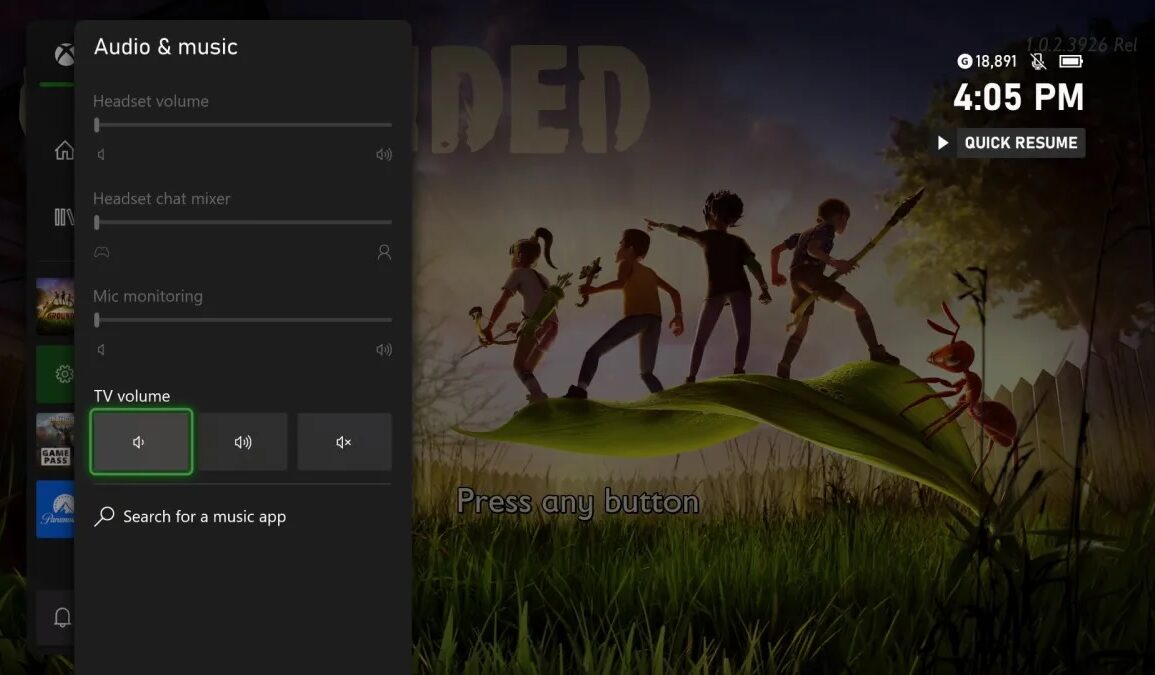Click the search magnifier icon
Viewport: 1155px width, 675px height.
click(x=105, y=517)
